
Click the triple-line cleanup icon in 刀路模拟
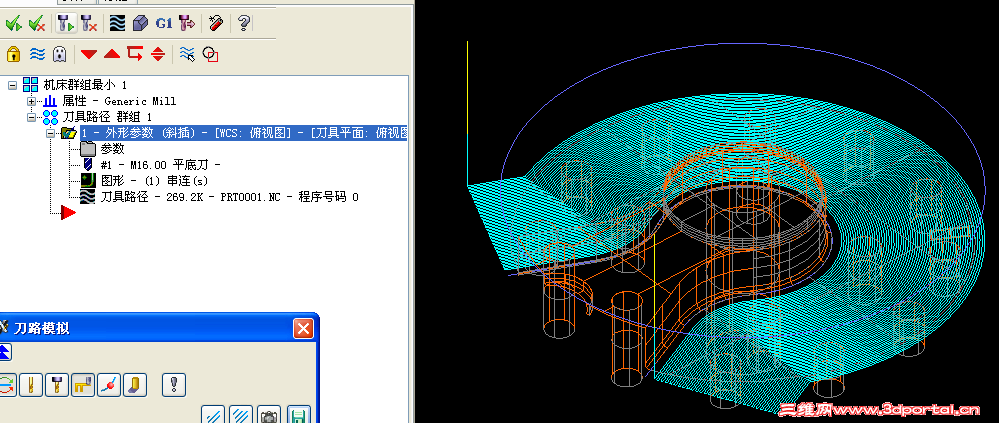(x=241, y=415)
